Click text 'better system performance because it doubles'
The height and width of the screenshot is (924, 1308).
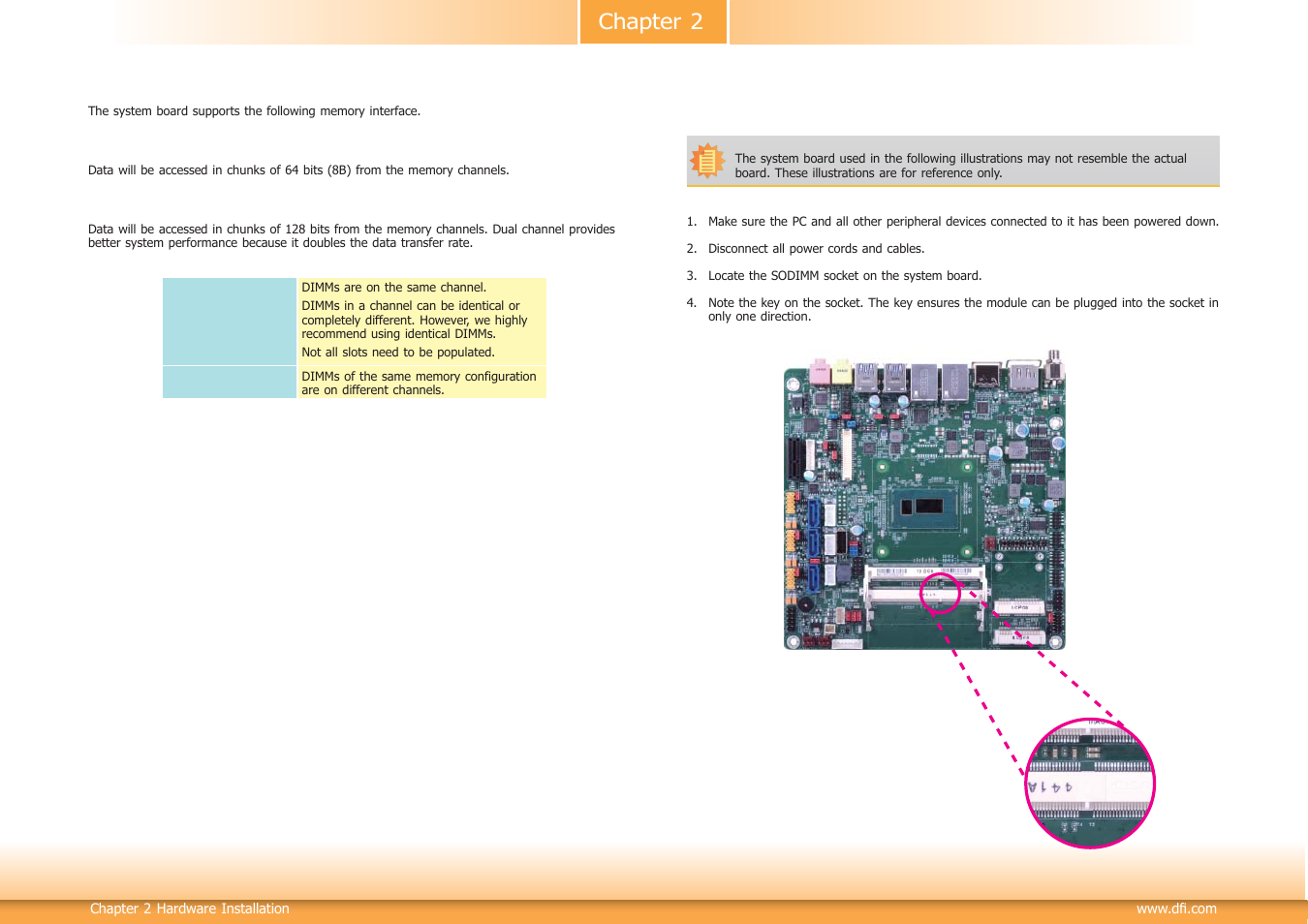point(216,243)
